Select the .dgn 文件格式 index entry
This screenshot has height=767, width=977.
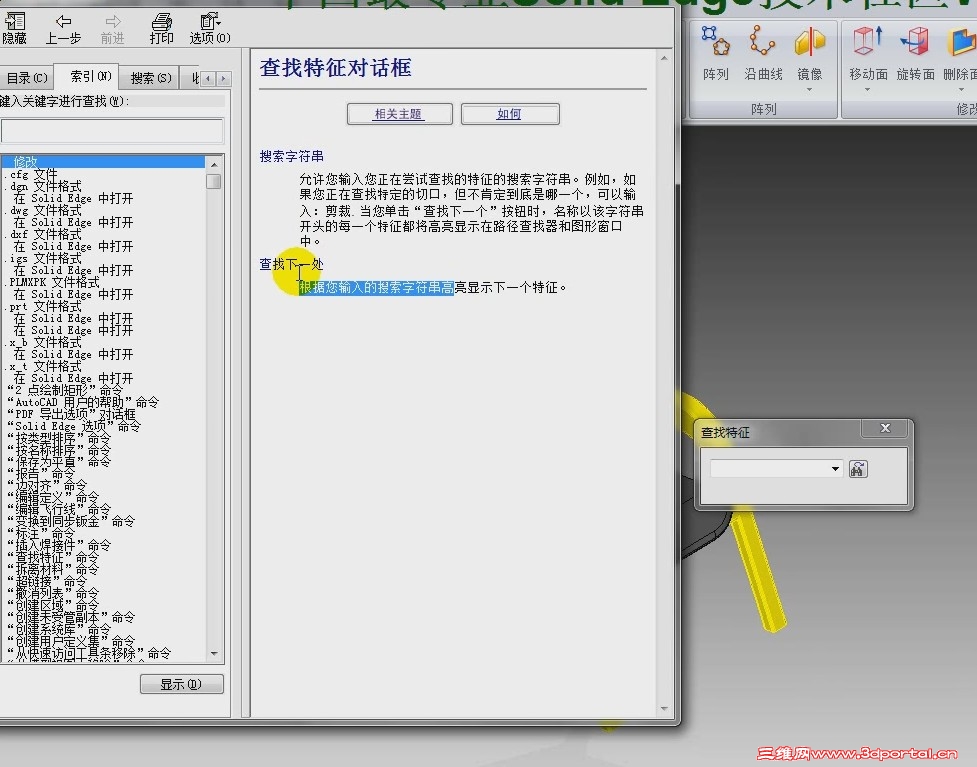click(x=44, y=186)
